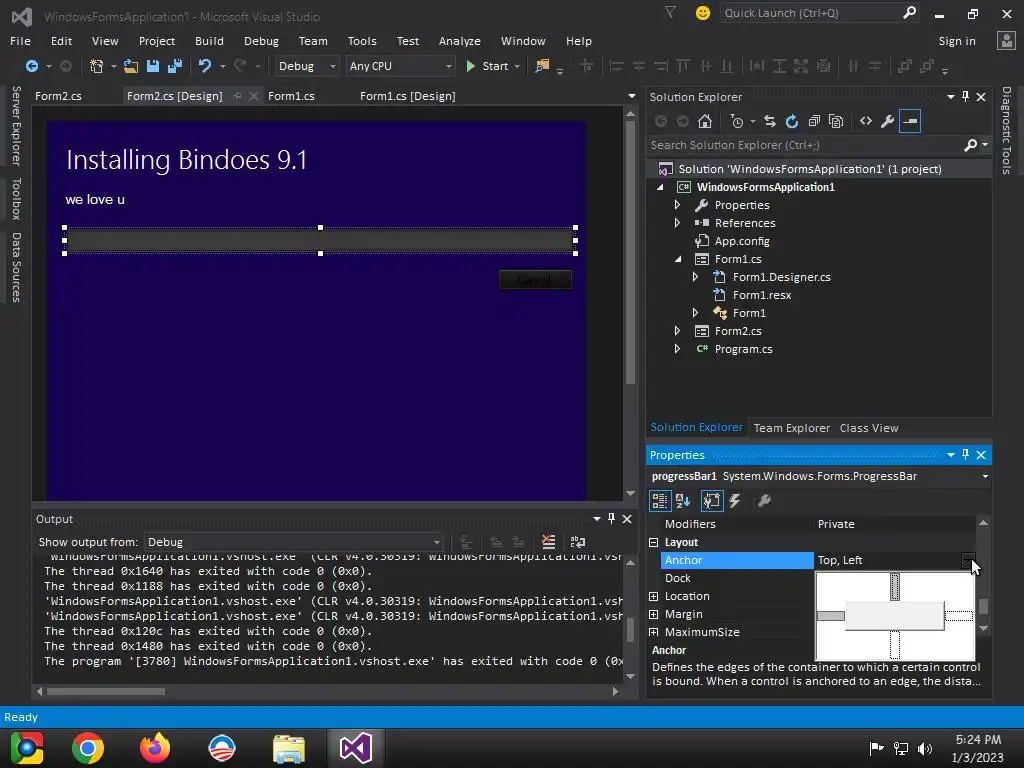
Task: Switch Properties grid to Categorized view
Action: 660,501
